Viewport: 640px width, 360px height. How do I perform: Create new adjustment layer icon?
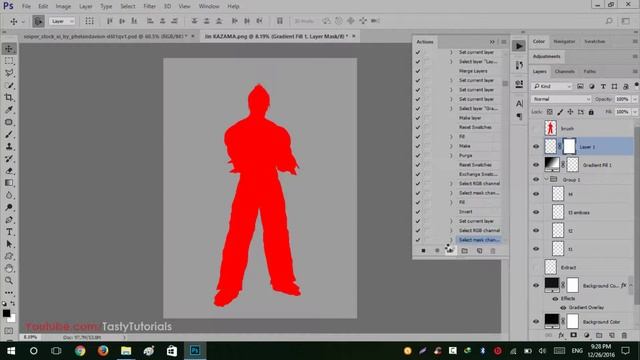[587, 335]
